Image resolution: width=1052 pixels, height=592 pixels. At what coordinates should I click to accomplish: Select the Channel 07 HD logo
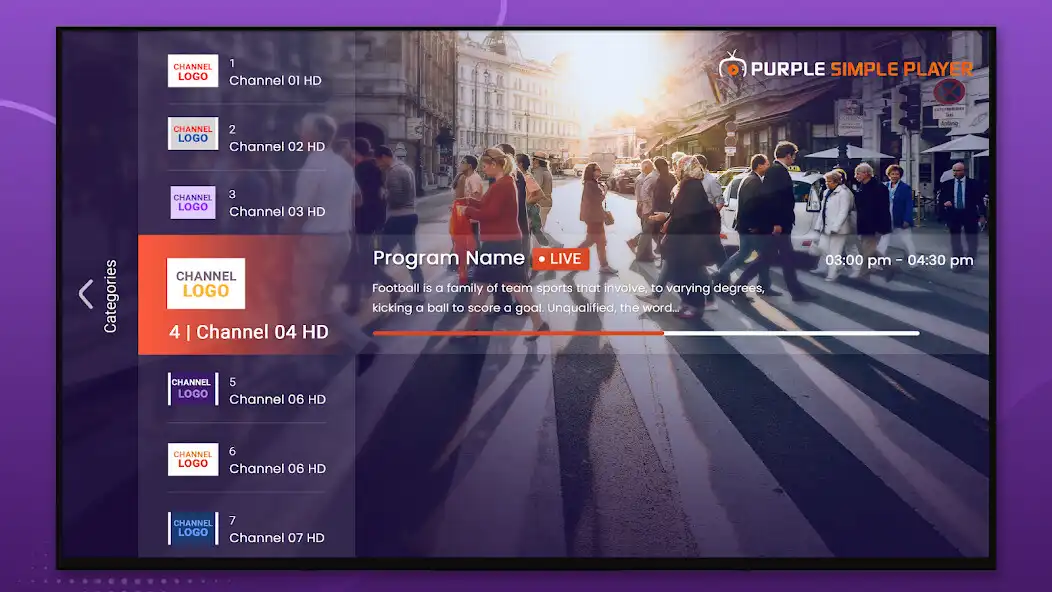[192, 528]
